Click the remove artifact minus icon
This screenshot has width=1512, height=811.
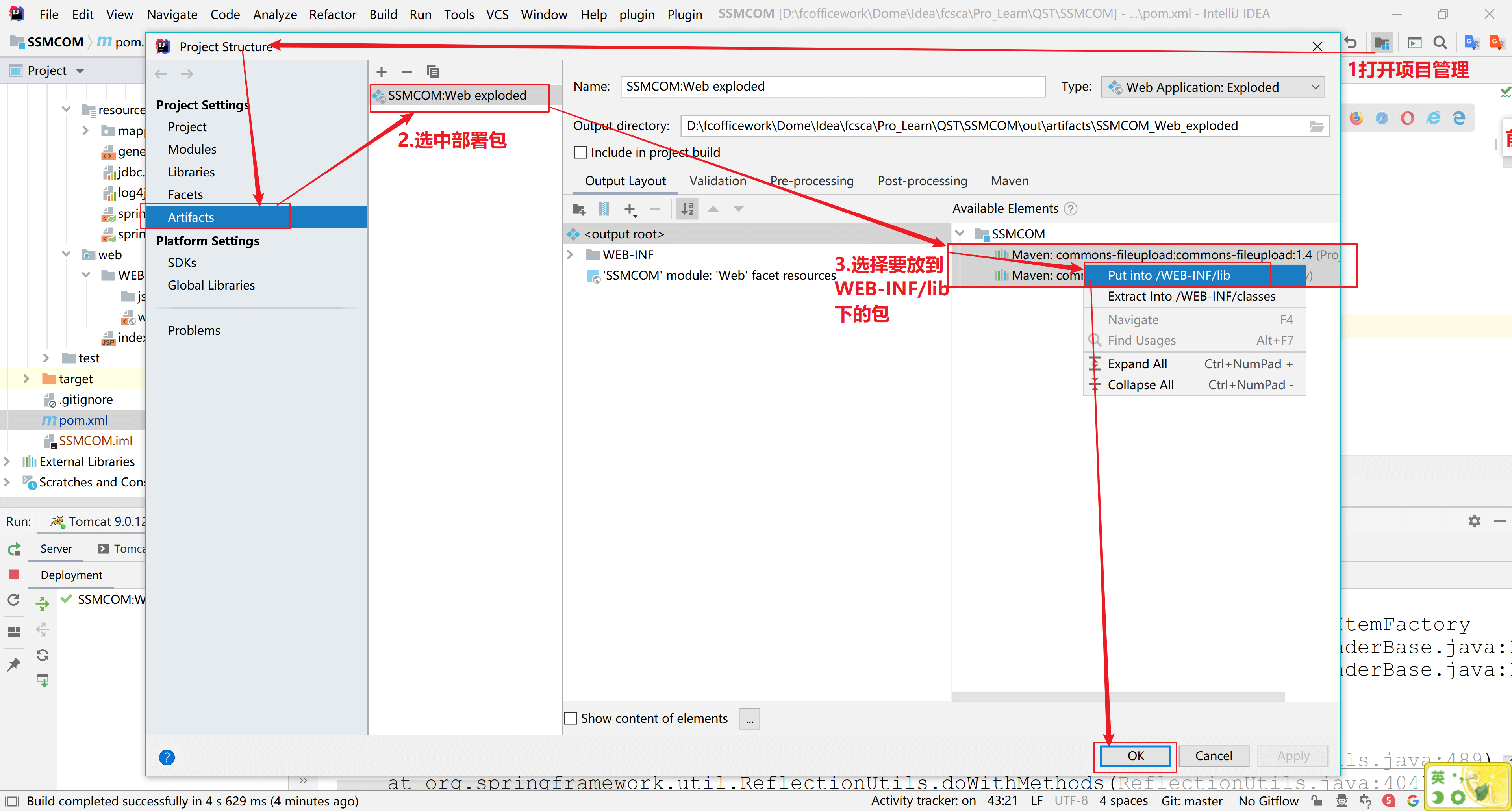point(407,72)
